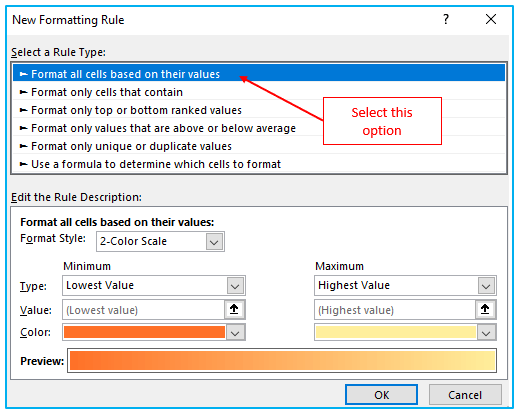Click the 'Select a Rule Type:' label
The height and width of the screenshot is (416, 522).
(58, 52)
